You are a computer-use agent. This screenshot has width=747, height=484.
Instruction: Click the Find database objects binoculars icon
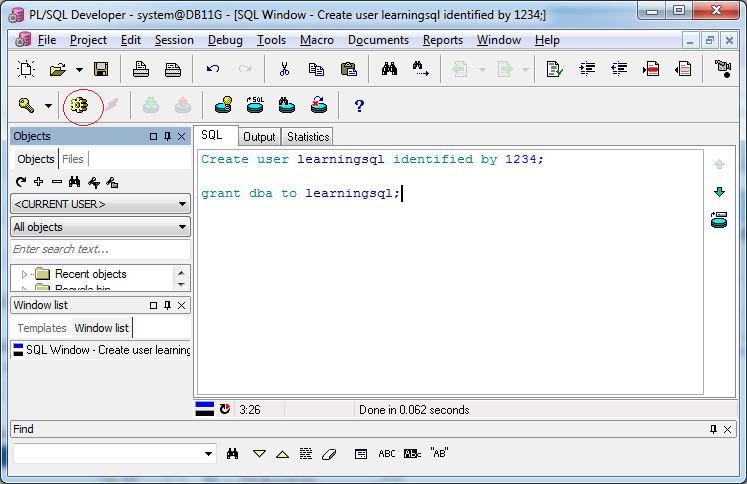(x=287, y=105)
